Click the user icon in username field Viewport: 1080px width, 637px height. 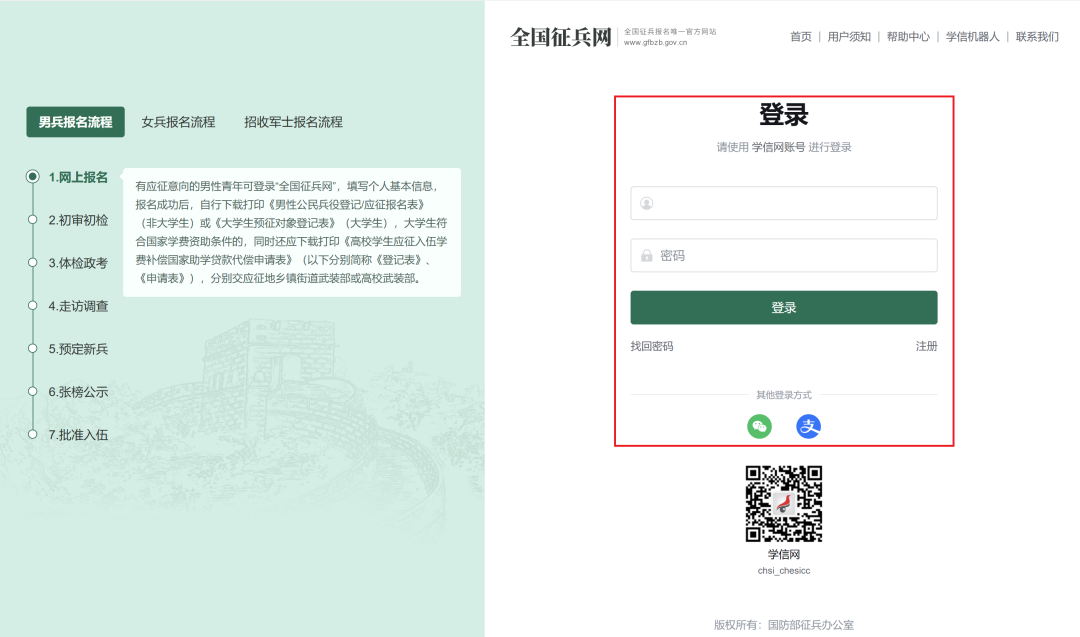coord(647,203)
